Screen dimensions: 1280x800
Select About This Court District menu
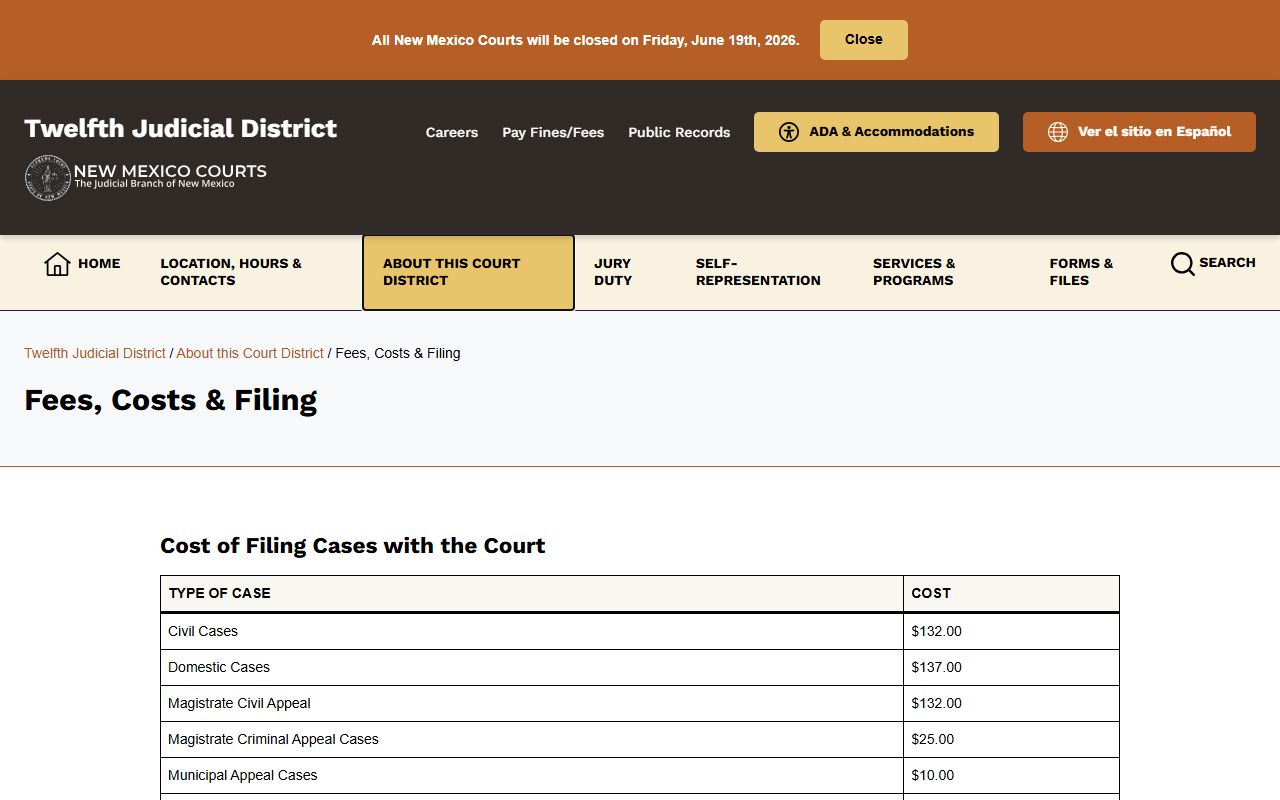(468, 273)
